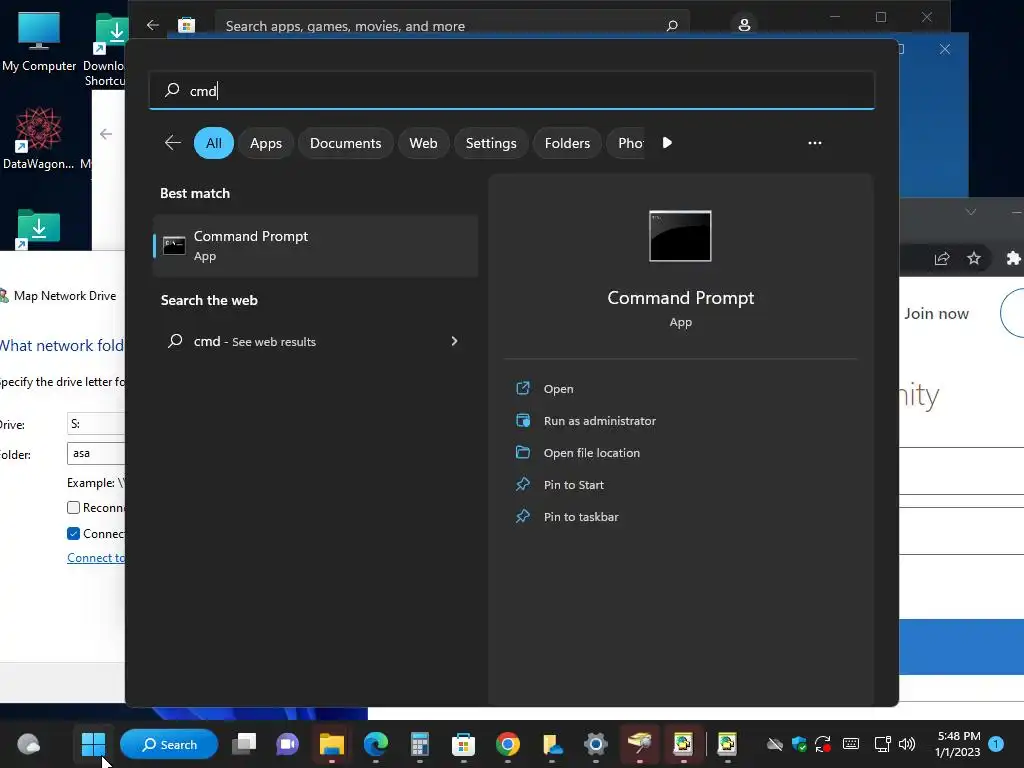Switch to the Folders filter
1024x768 pixels.
click(x=567, y=143)
